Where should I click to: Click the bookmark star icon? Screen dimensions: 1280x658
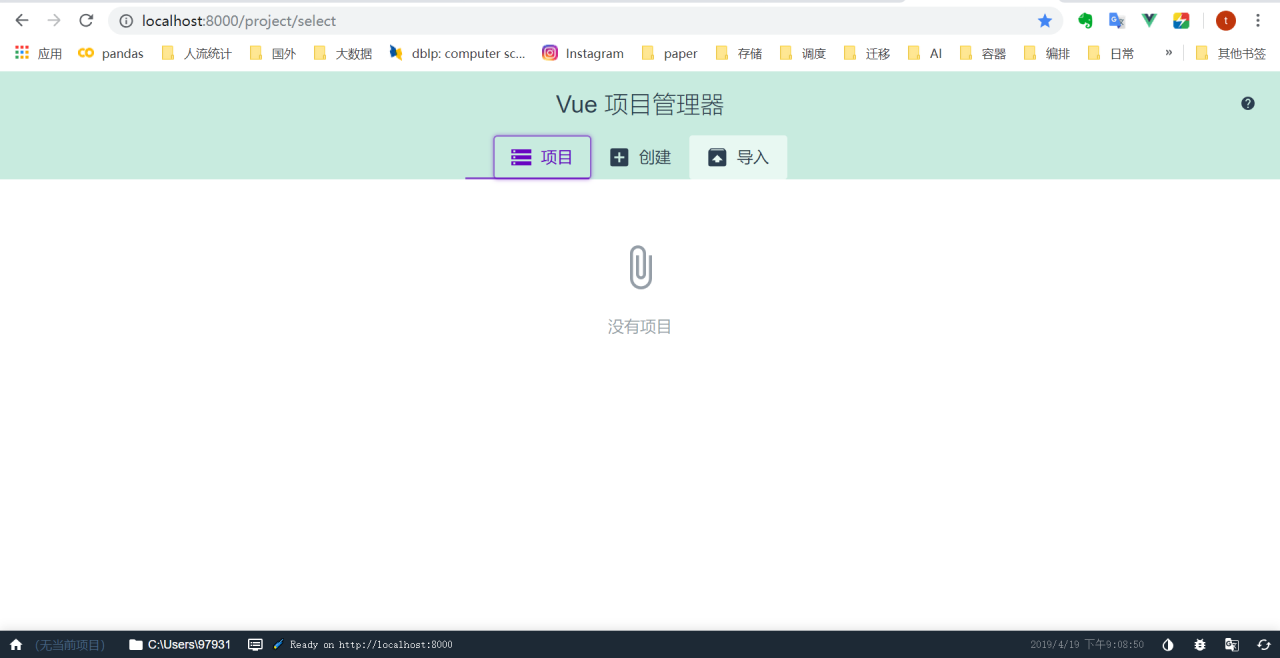[1045, 20]
